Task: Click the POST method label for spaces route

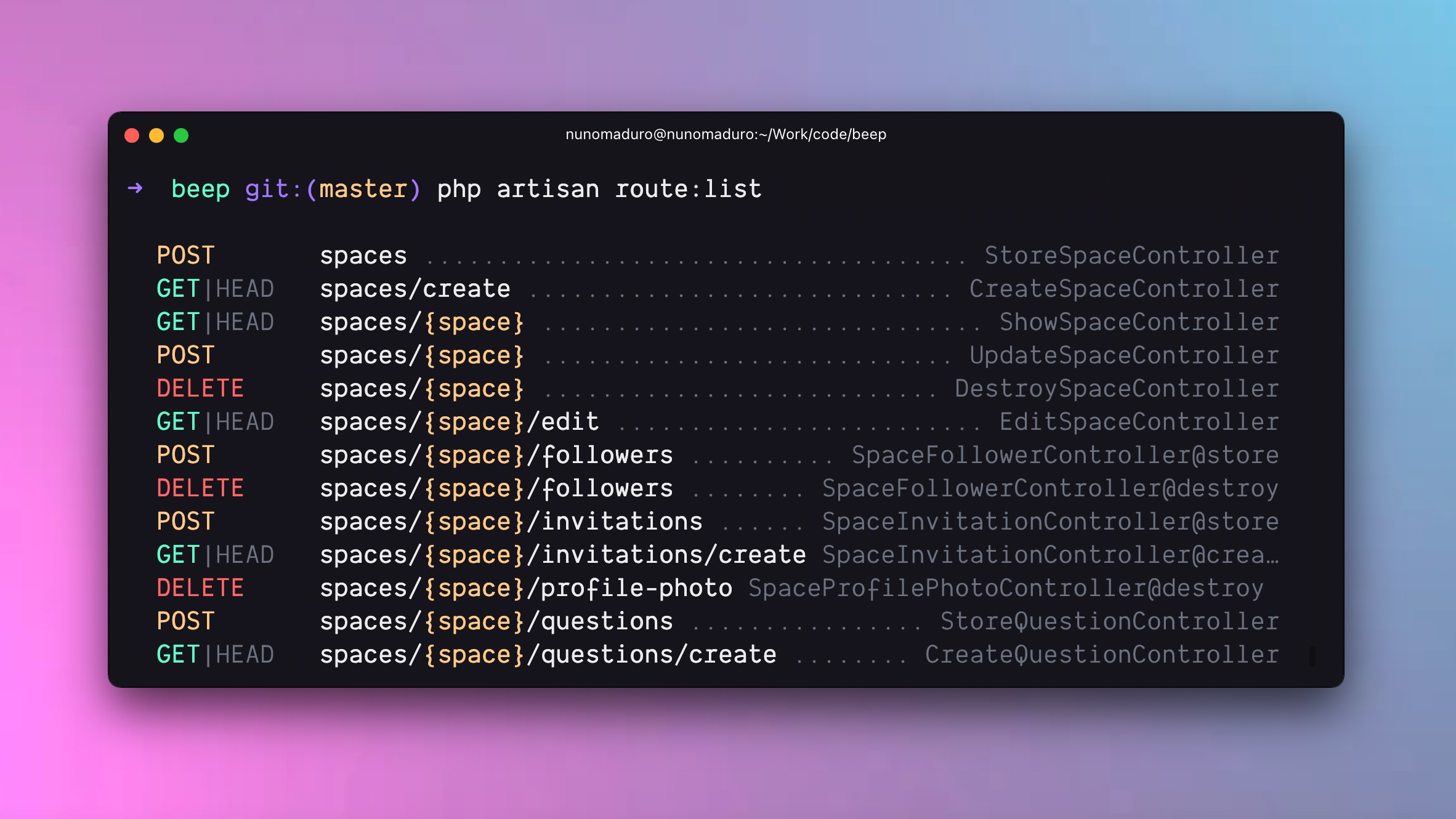Action: coord(185,255)
